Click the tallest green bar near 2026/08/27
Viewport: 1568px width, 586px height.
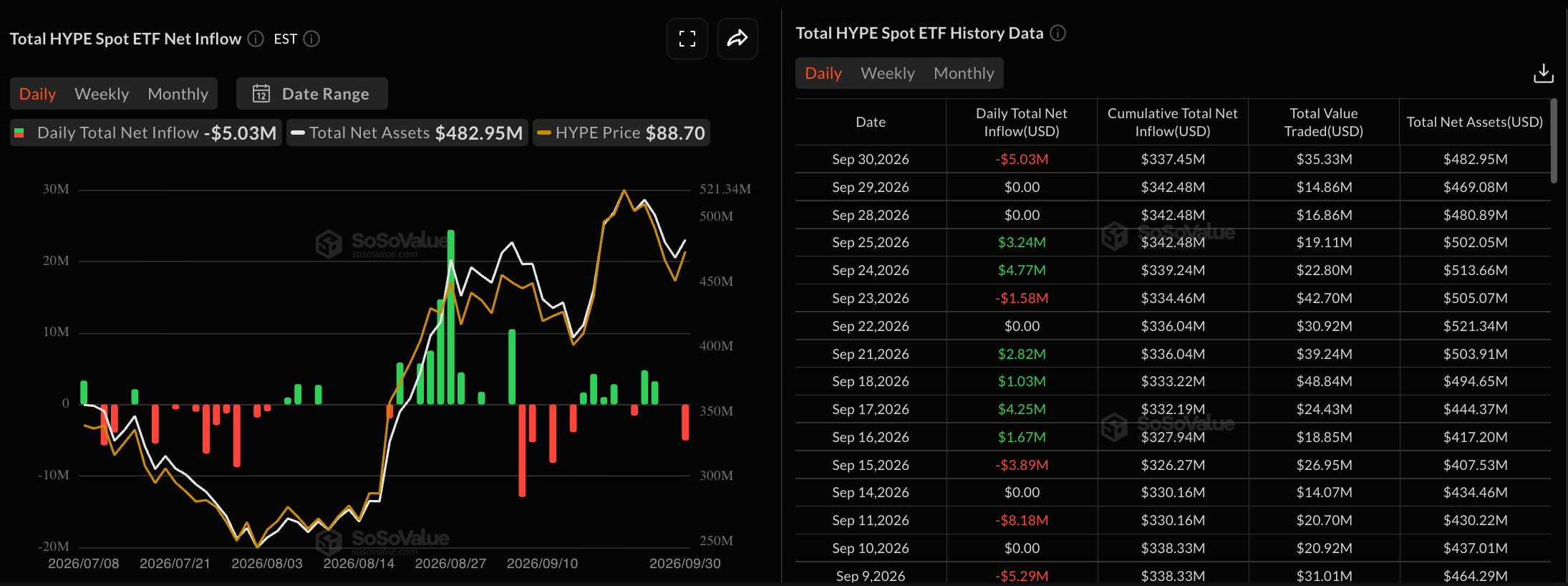(450, 317)
